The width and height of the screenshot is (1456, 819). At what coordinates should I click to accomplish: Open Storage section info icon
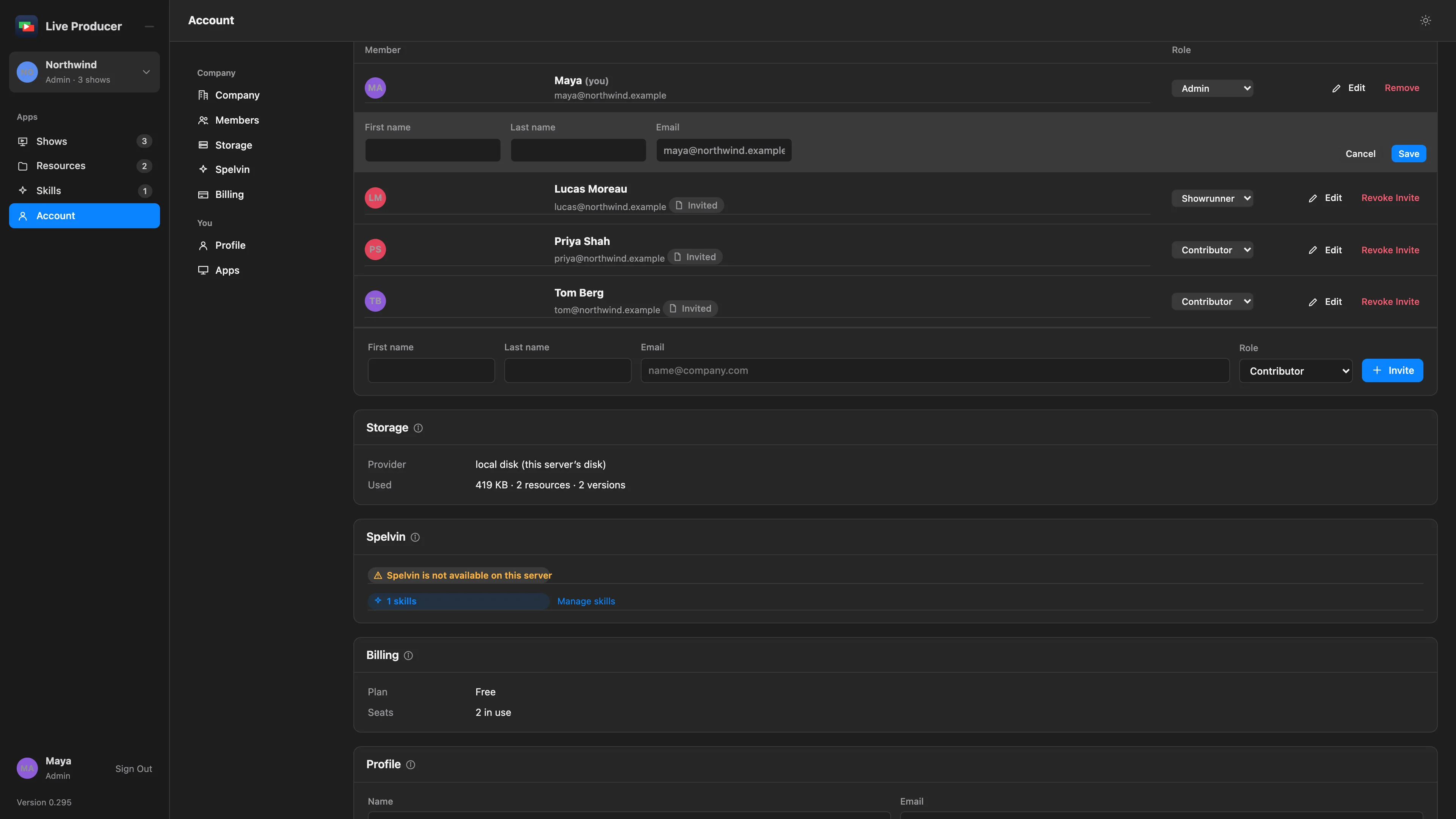(x=418, y=428)
